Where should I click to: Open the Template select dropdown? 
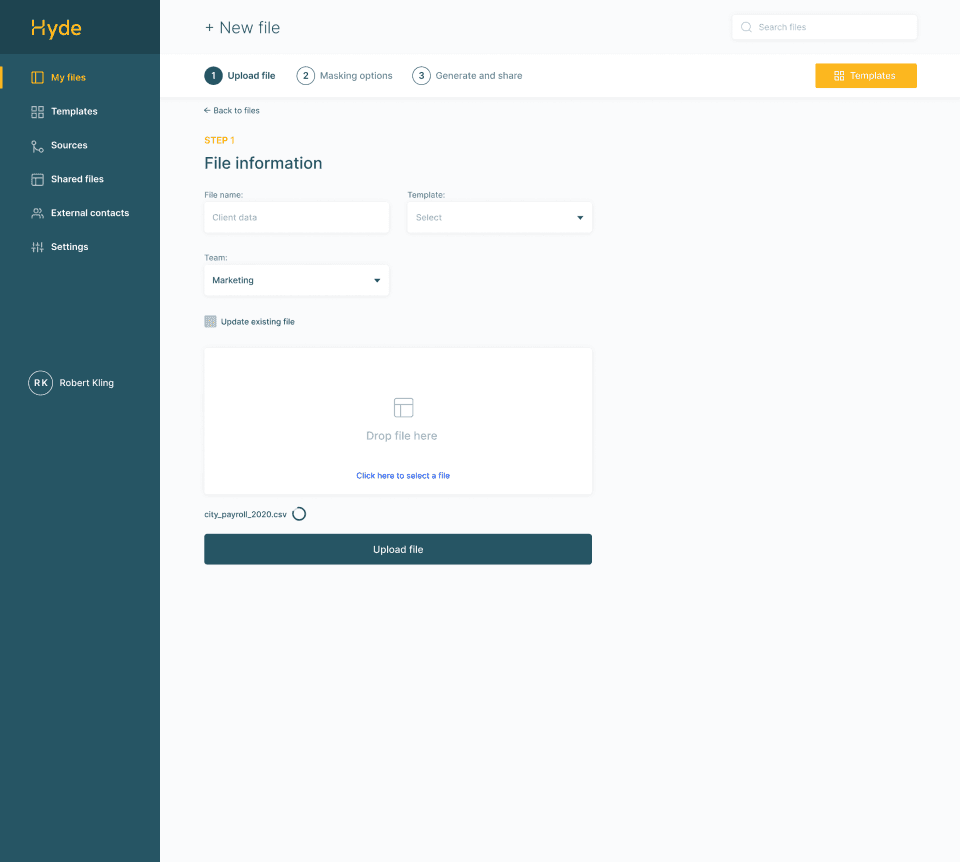(499, 217)
